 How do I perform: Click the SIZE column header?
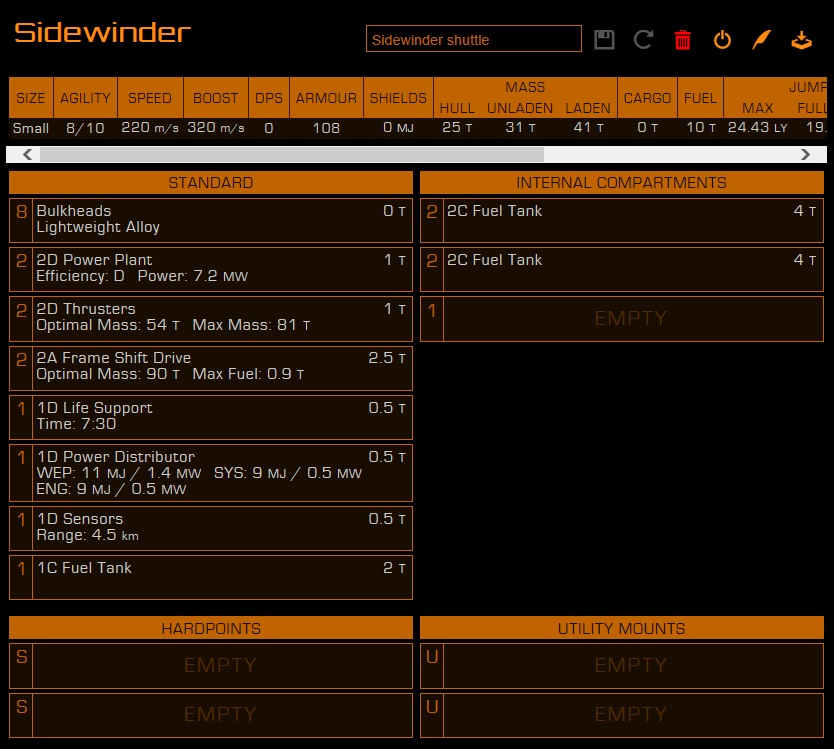31,98
